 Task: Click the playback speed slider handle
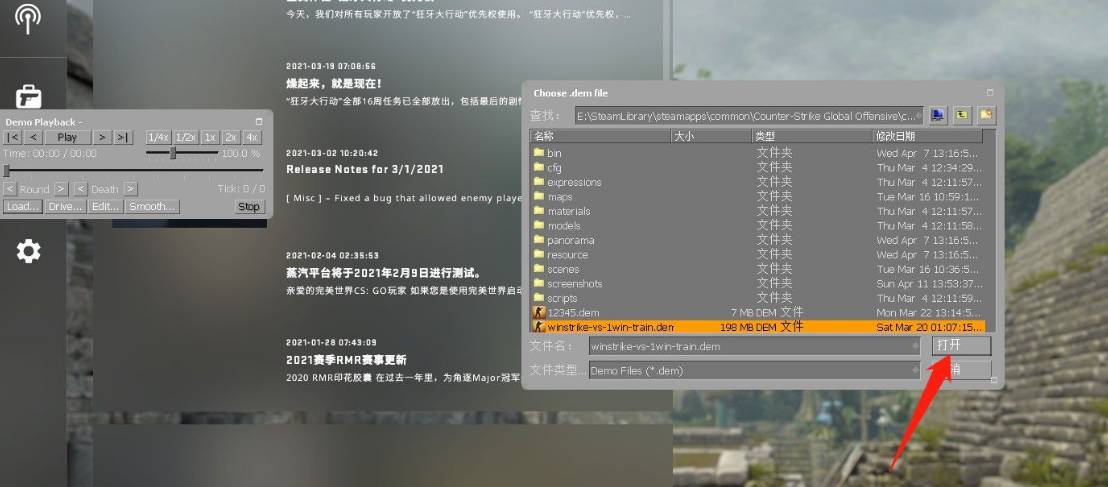[172, 153]
